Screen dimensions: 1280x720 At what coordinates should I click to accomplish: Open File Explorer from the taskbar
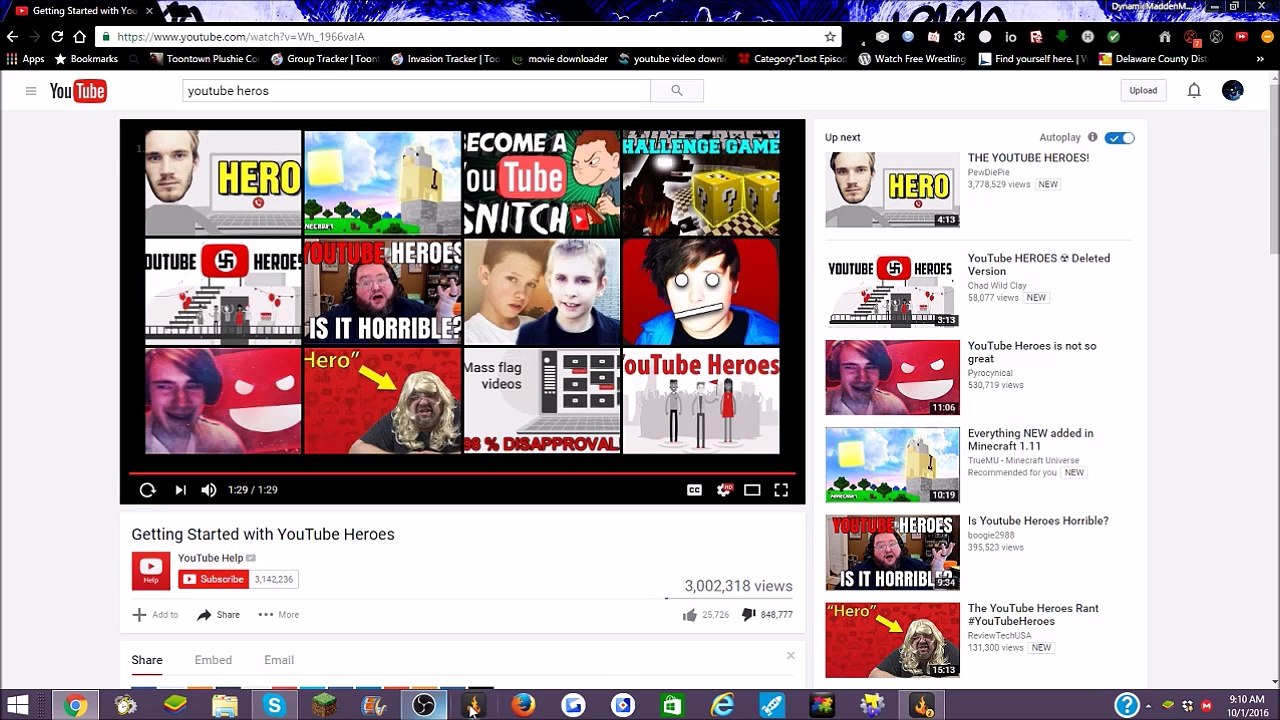pos(225,705)
